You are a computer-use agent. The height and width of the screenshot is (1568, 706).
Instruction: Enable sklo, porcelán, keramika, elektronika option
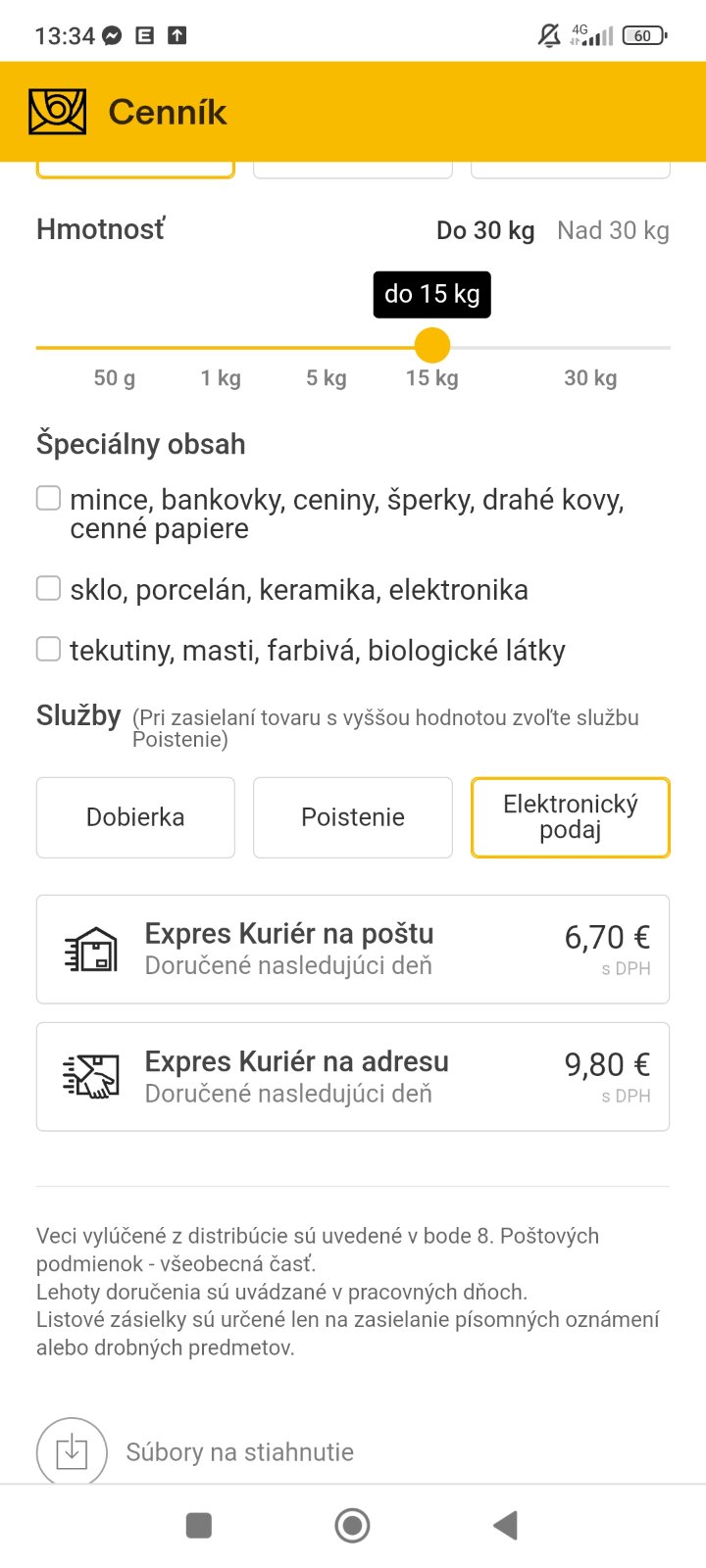tap(49, 588)
